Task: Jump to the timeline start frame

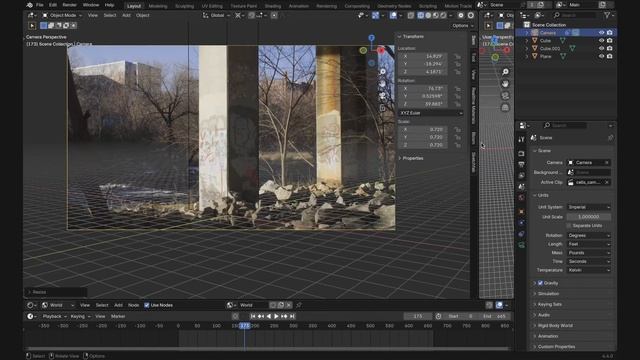Action: click(253, 316)
